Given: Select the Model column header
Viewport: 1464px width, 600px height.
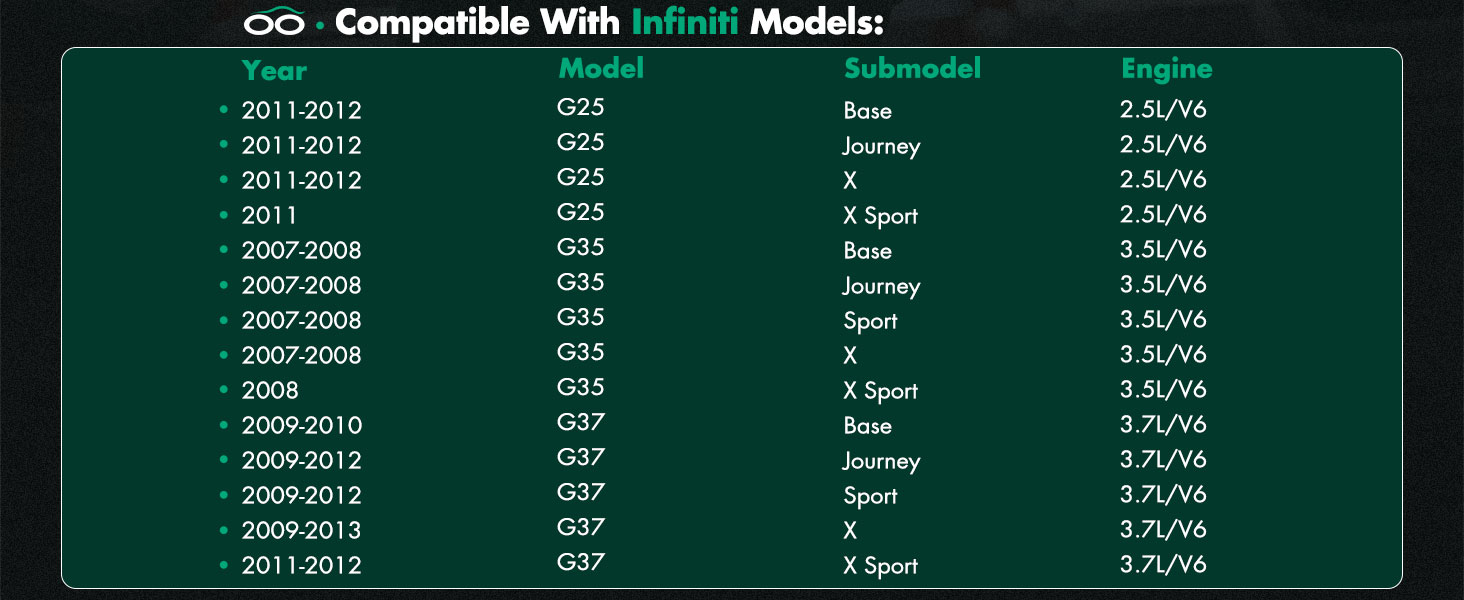Looking at the screenshot, I should (x=601, y=68).
